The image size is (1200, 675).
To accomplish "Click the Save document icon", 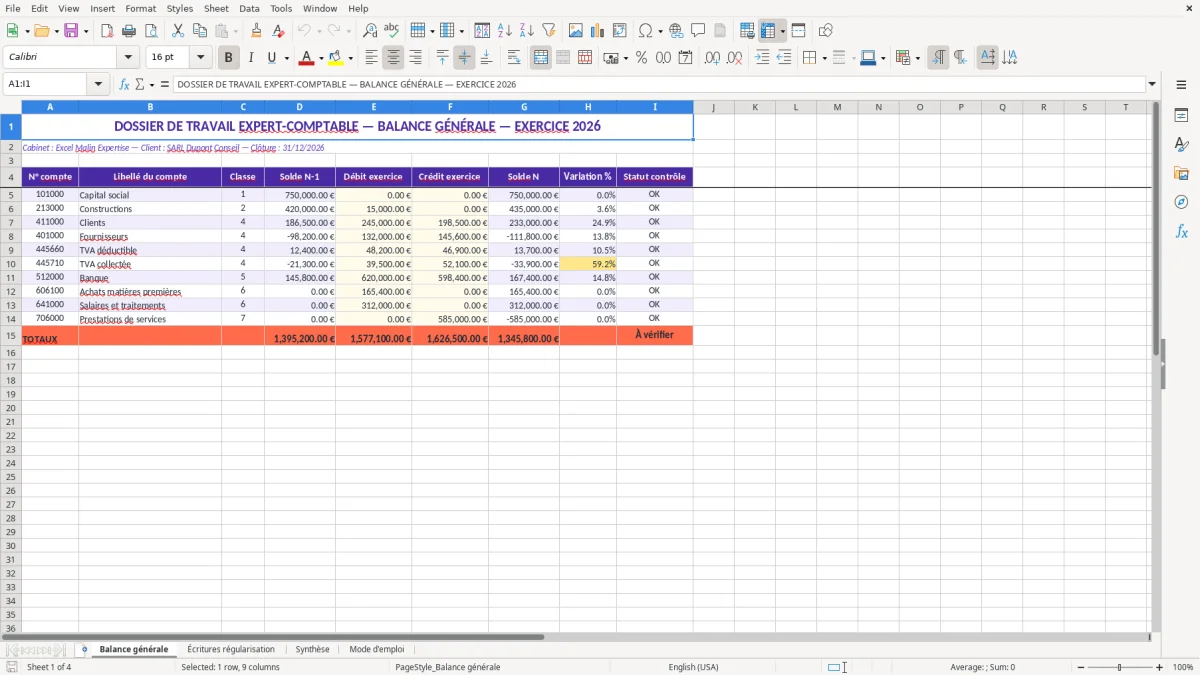I will pyautogui.click(x=71, y=31).
